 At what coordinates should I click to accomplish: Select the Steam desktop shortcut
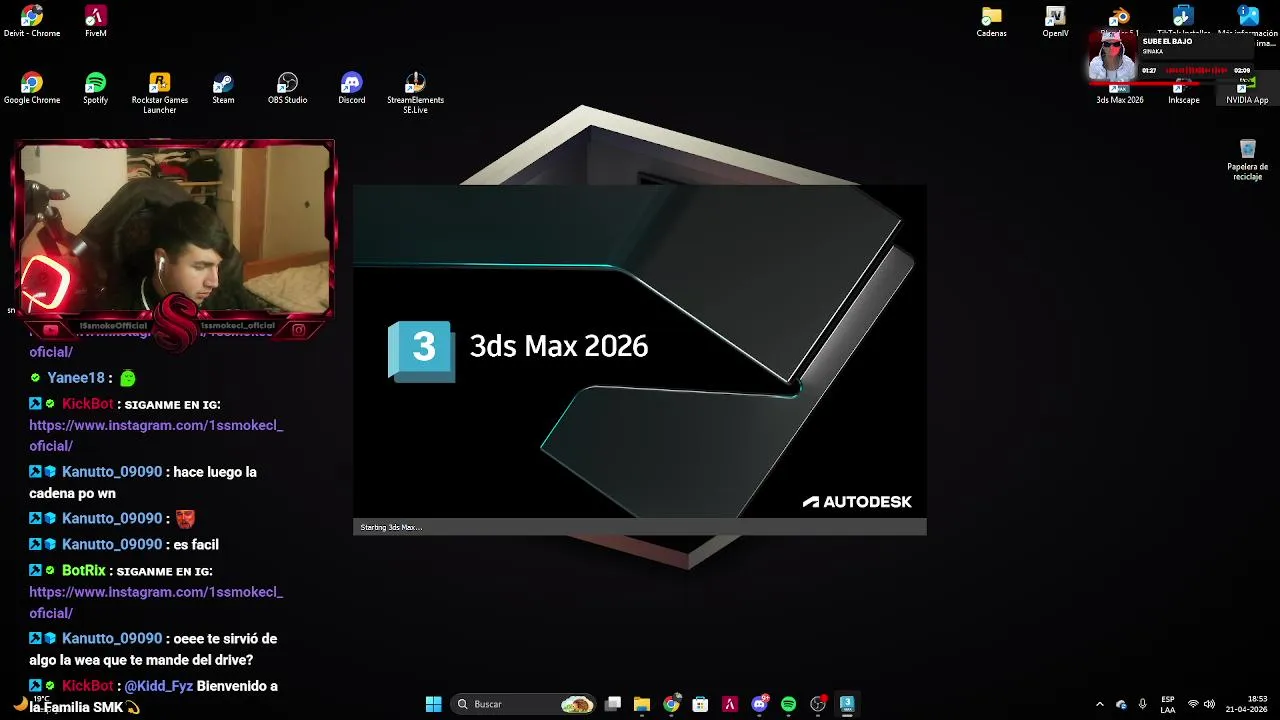pos(223,88)
